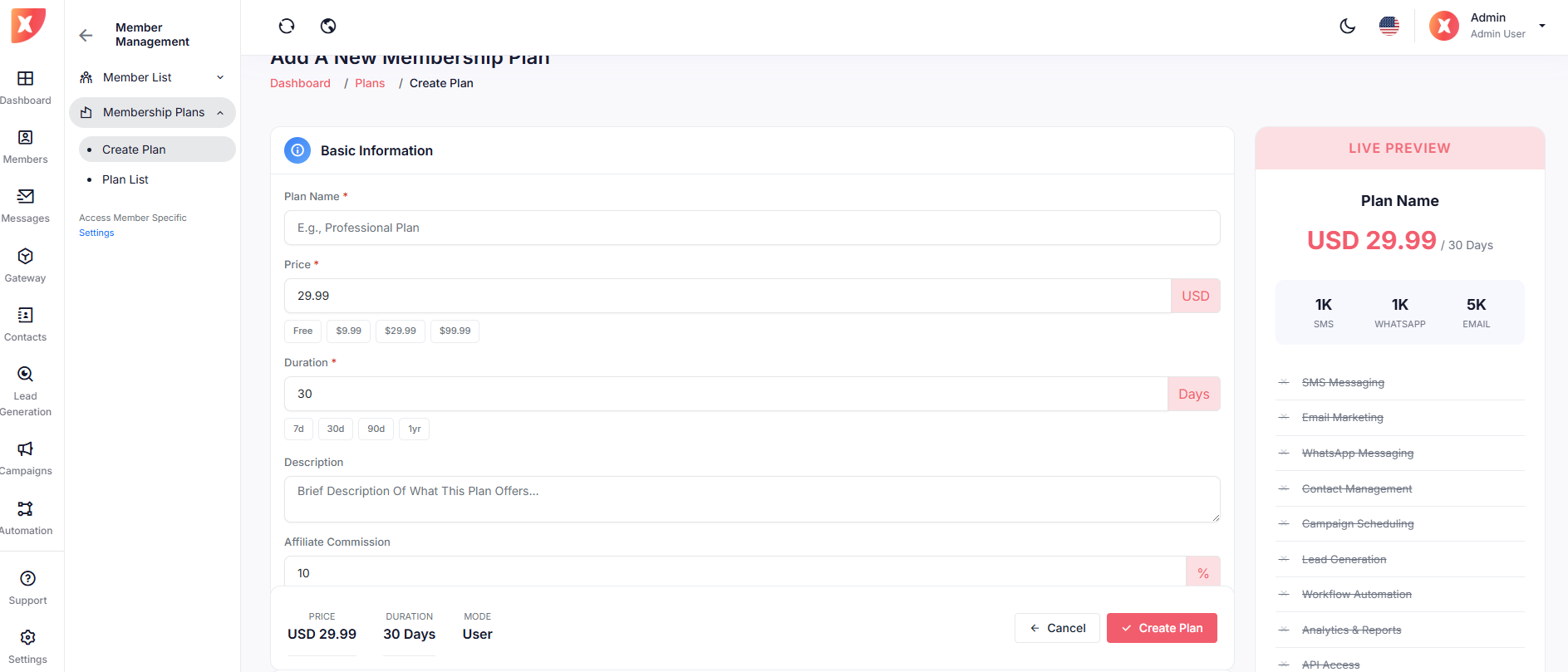Toggle dark mode with the moon icon
1568x672 pixels.
coord(1347,27)
